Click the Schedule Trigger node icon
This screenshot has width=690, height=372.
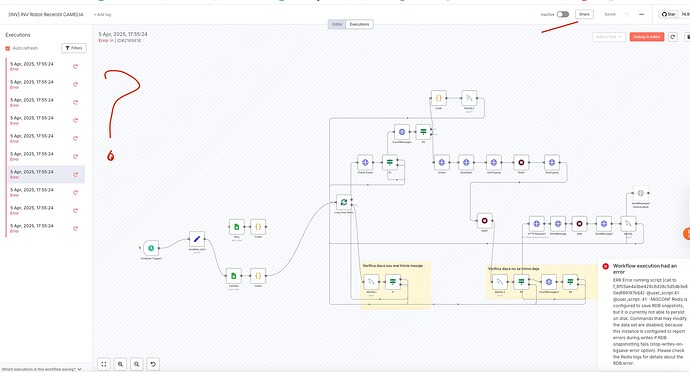151,248
